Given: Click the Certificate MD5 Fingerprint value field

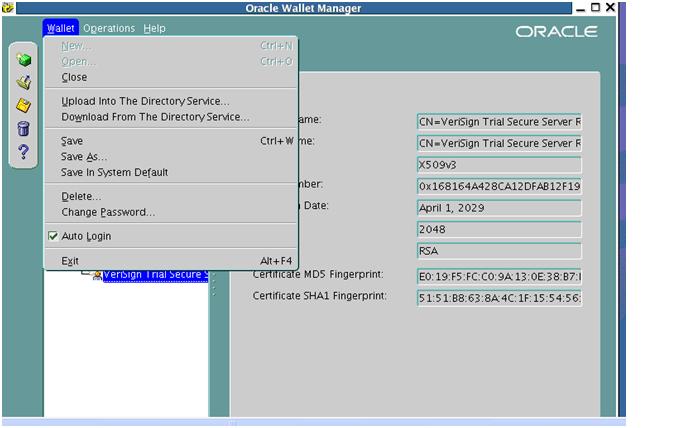Looking at the screenshot, I should 499,276.
